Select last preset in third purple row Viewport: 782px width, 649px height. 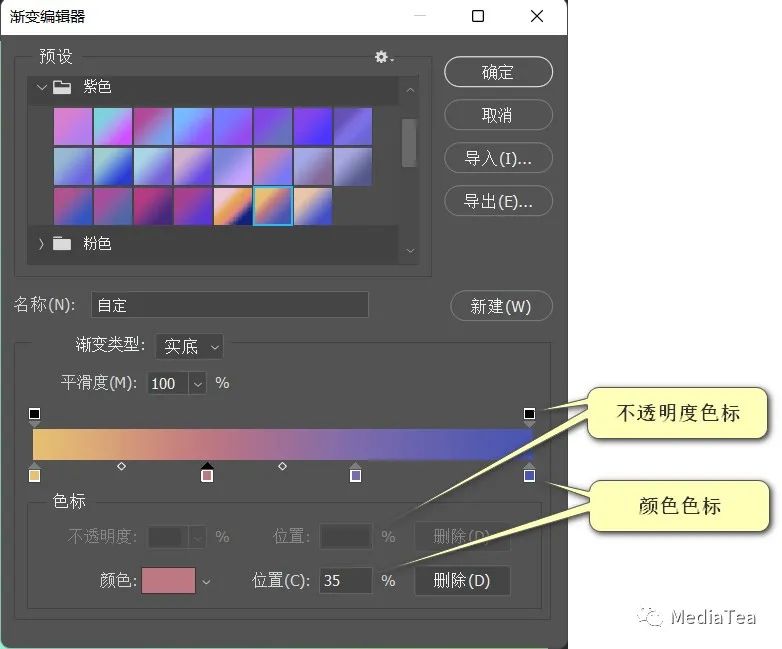point(313,206)
